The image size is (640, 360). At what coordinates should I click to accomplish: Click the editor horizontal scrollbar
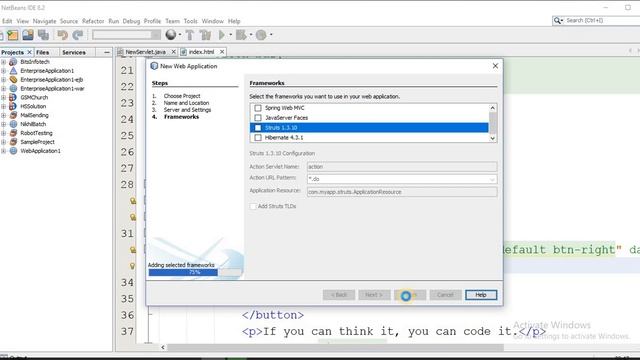pos(335,347)
